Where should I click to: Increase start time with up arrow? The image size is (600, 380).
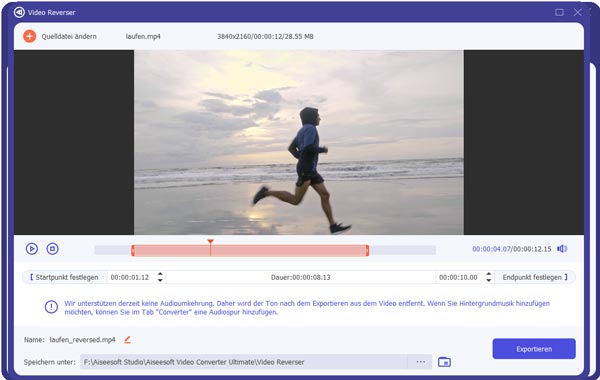click(x=160, y=274)
